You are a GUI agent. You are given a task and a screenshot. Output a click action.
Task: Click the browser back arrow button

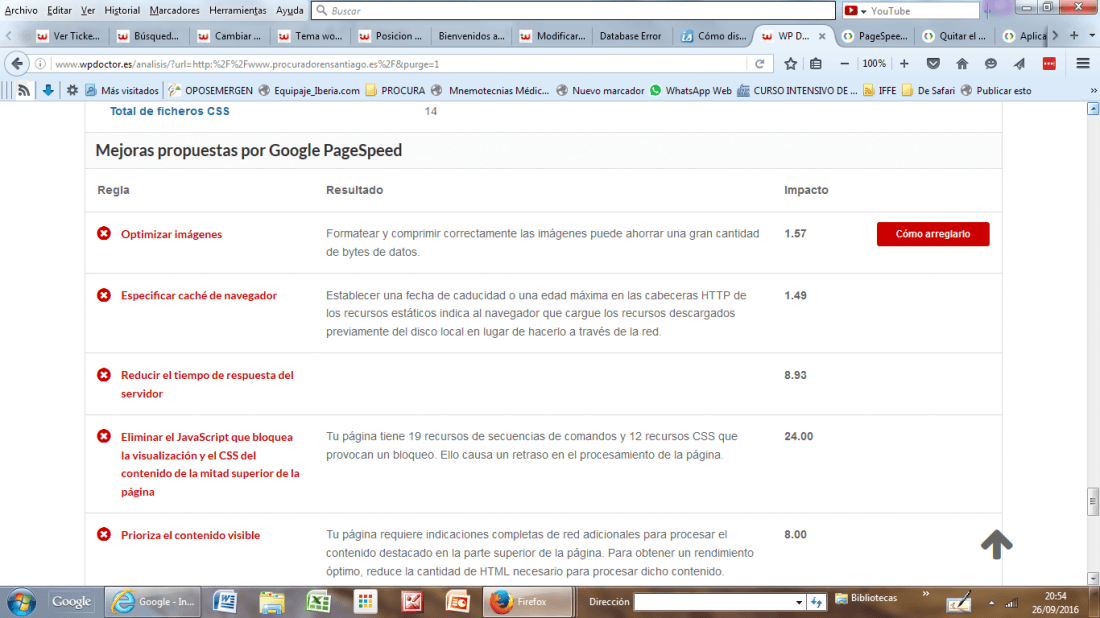17,64
